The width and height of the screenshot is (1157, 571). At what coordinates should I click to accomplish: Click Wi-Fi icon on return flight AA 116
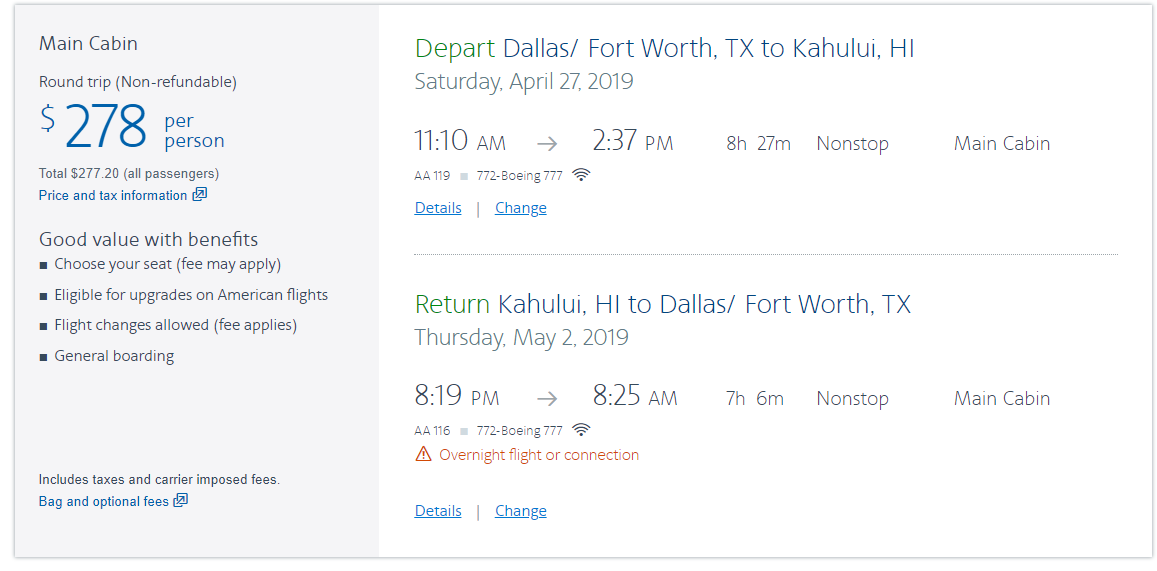pyautogui.click(x=581, y=430)
